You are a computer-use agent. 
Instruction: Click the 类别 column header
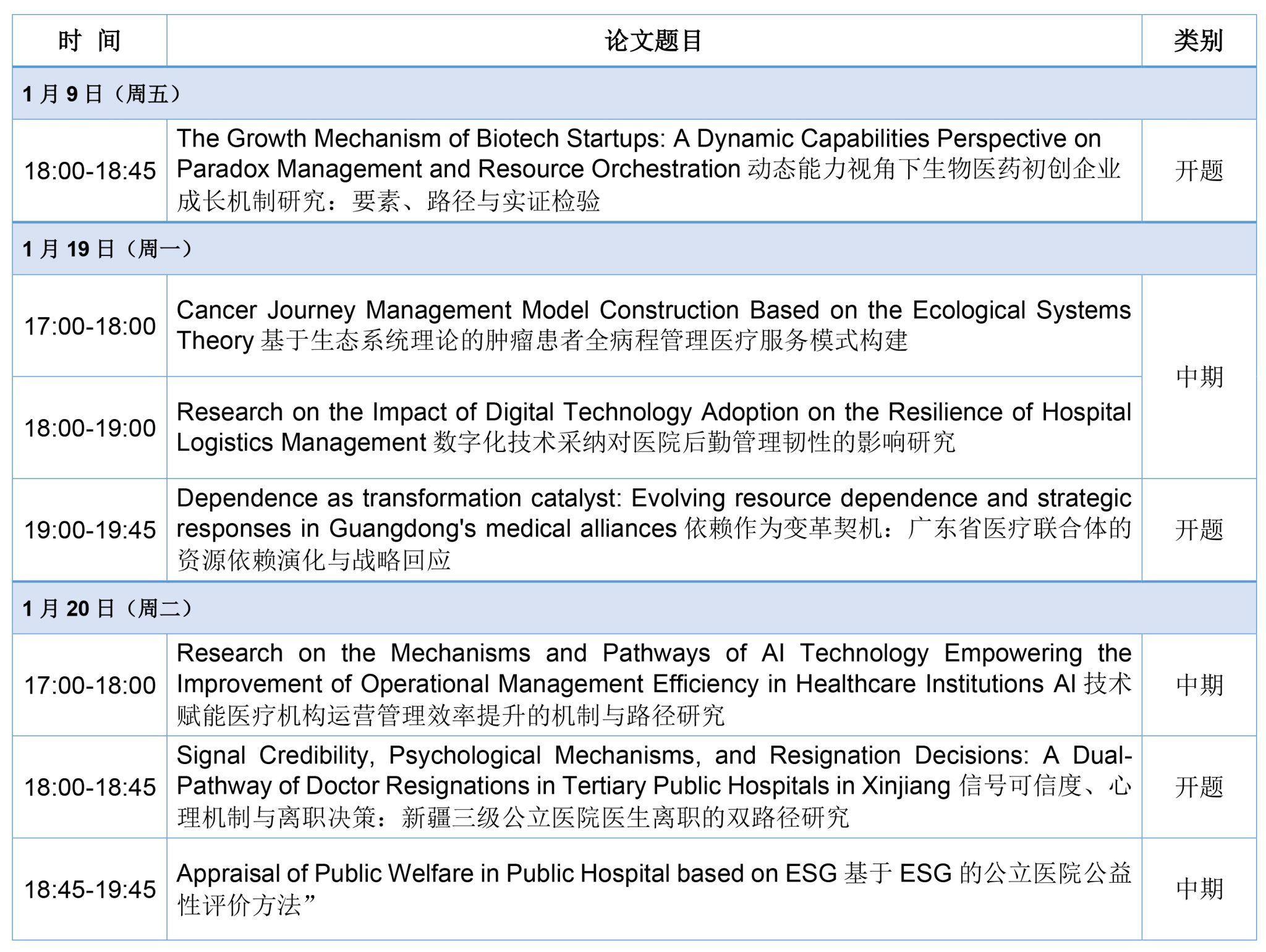pos(1198,41)
